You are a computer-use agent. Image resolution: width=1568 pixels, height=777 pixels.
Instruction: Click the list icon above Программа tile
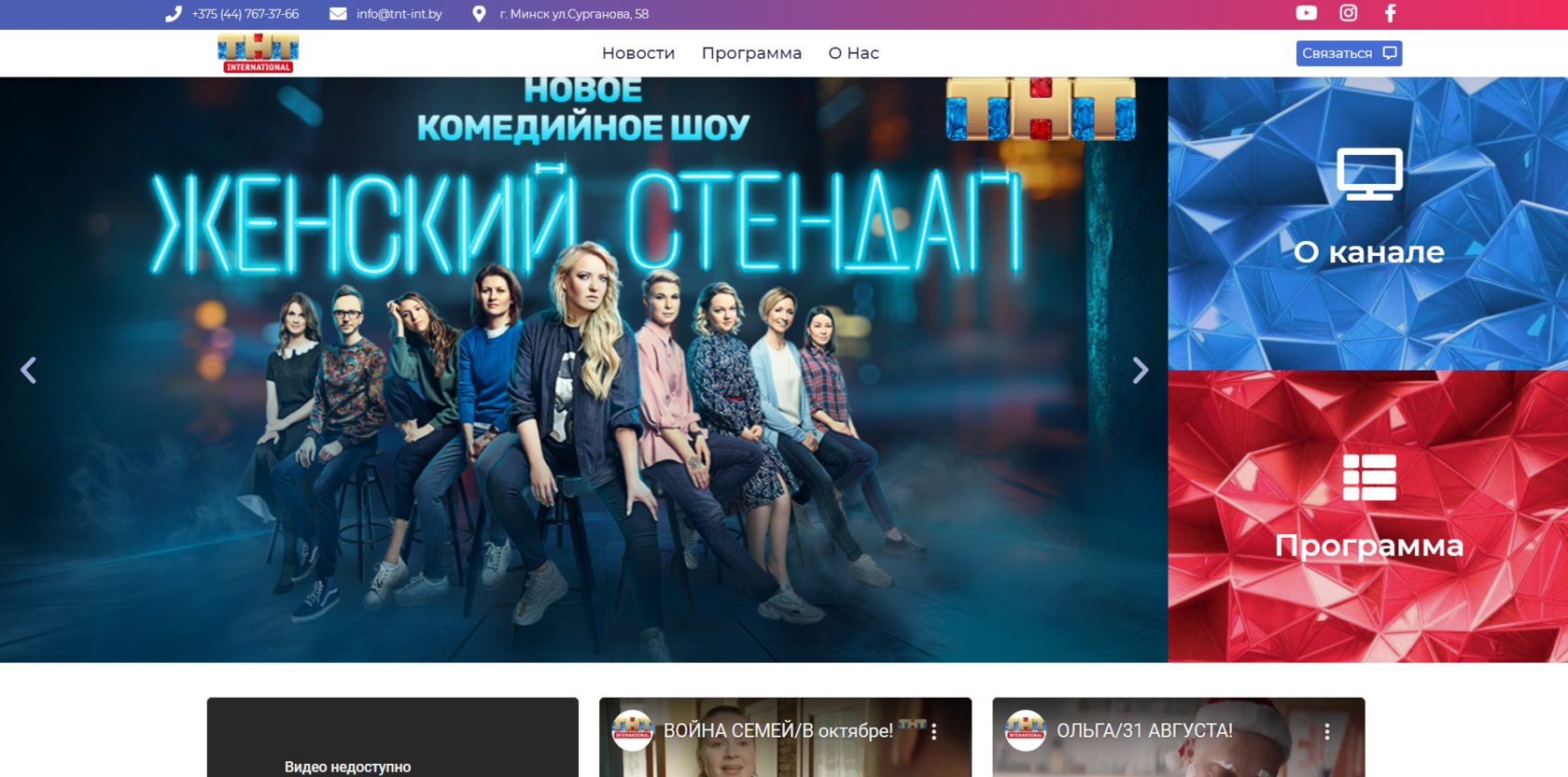(1369, 477)
